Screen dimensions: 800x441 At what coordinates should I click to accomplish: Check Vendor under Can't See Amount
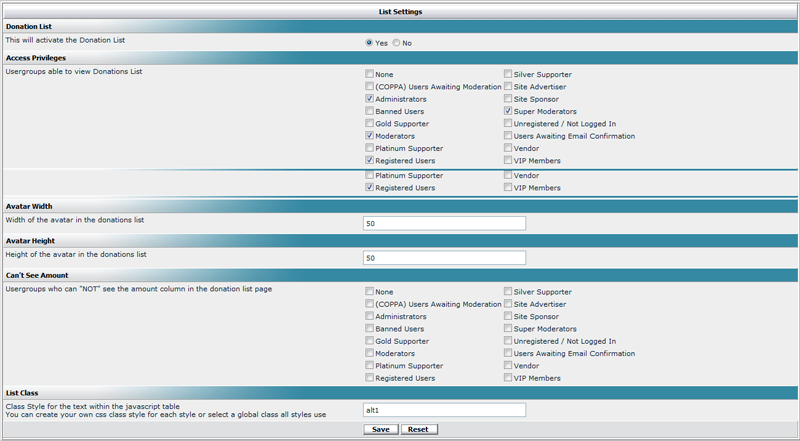coord(508,365)
